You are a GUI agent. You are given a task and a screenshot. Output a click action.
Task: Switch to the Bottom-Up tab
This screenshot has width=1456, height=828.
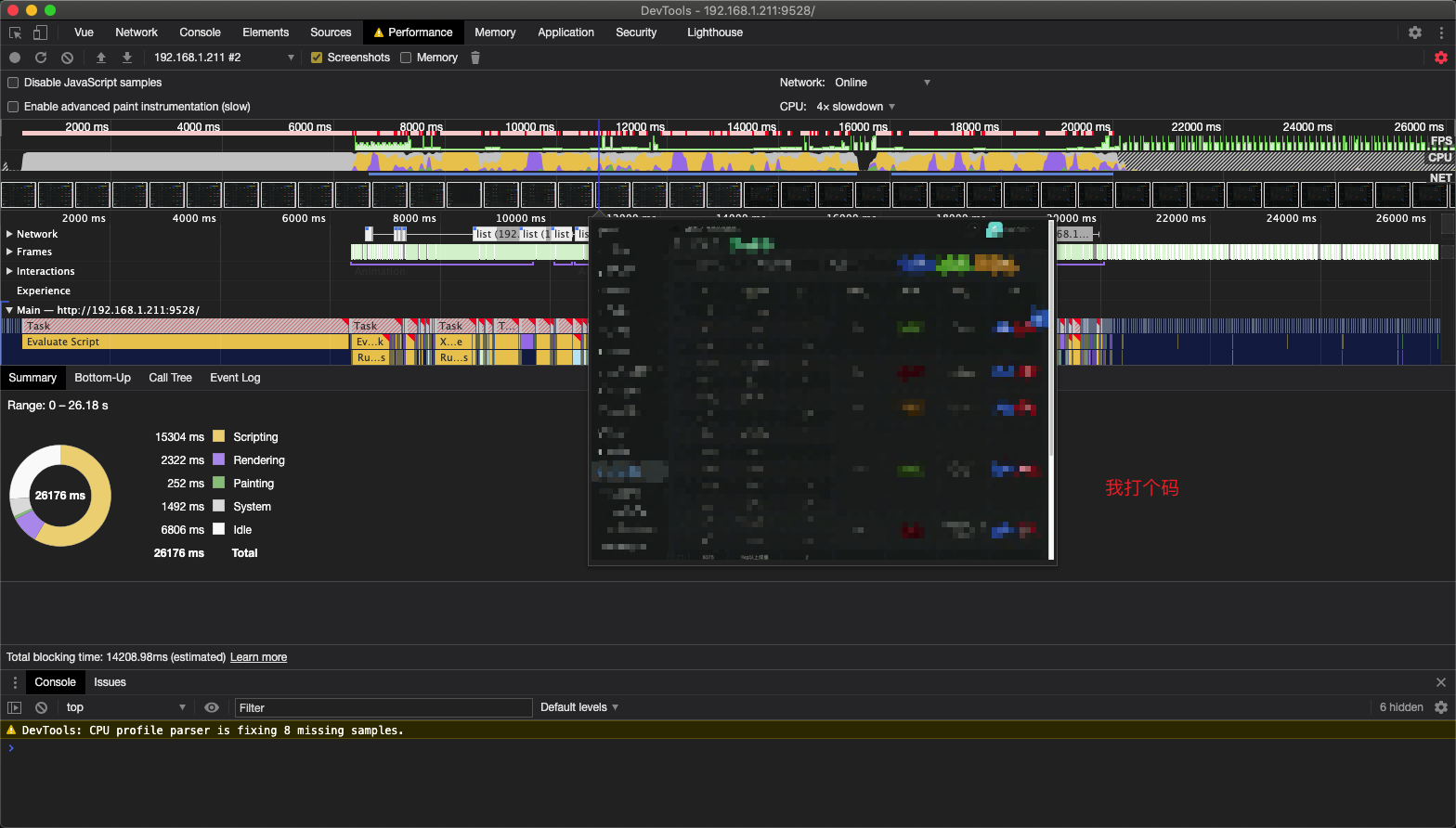click(x=102, y=378)
